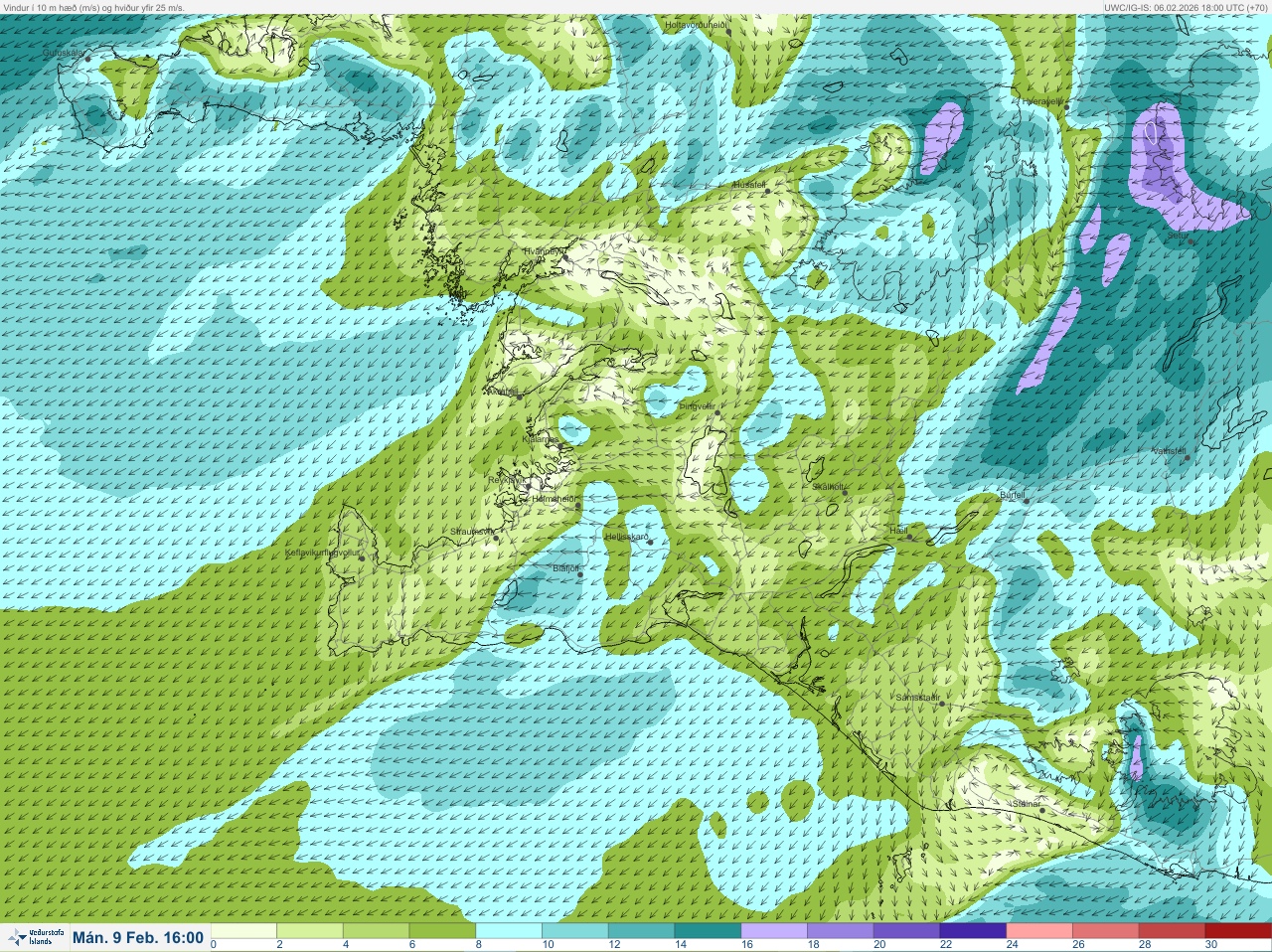Click the 4–6 m/s green legend swatch
Viewport: 1272px width, 952px height.
(377, 931)
